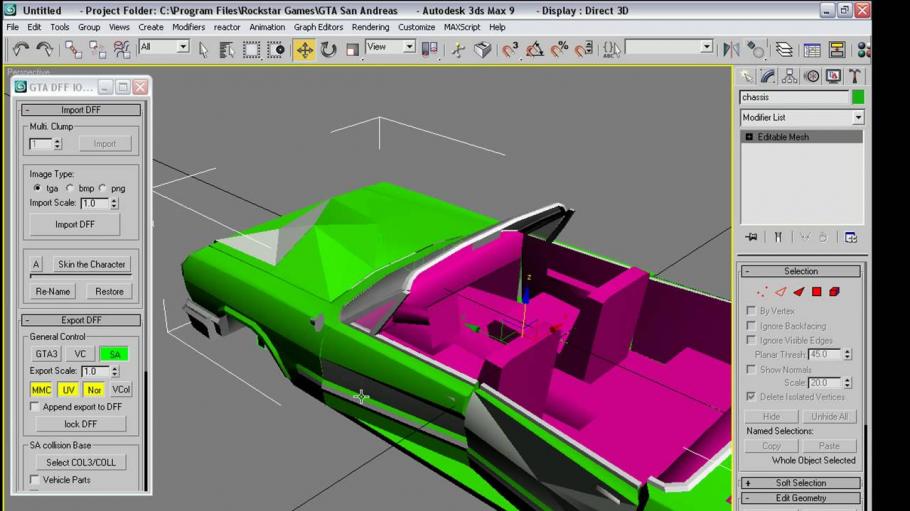Viewport: 910px width, 511px height.
Task: Select the bmp image type radio button
Action: click(x=70, y=188)
